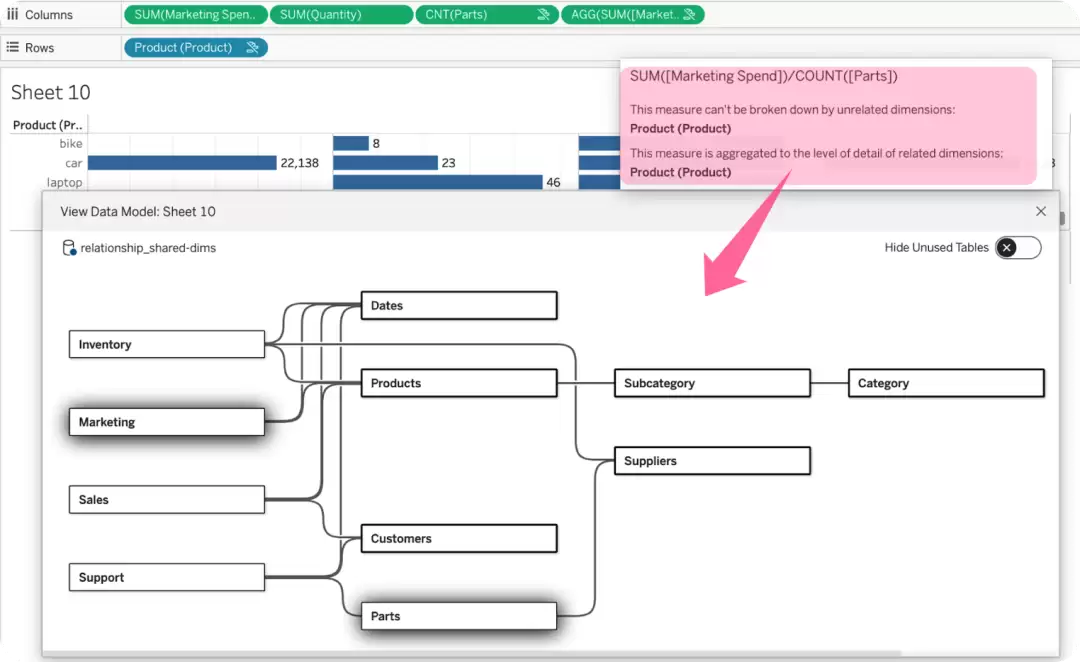This screenshot has height=662, width=1080.
Task: Click the Sheet 10 title
Action: [50, 92]
